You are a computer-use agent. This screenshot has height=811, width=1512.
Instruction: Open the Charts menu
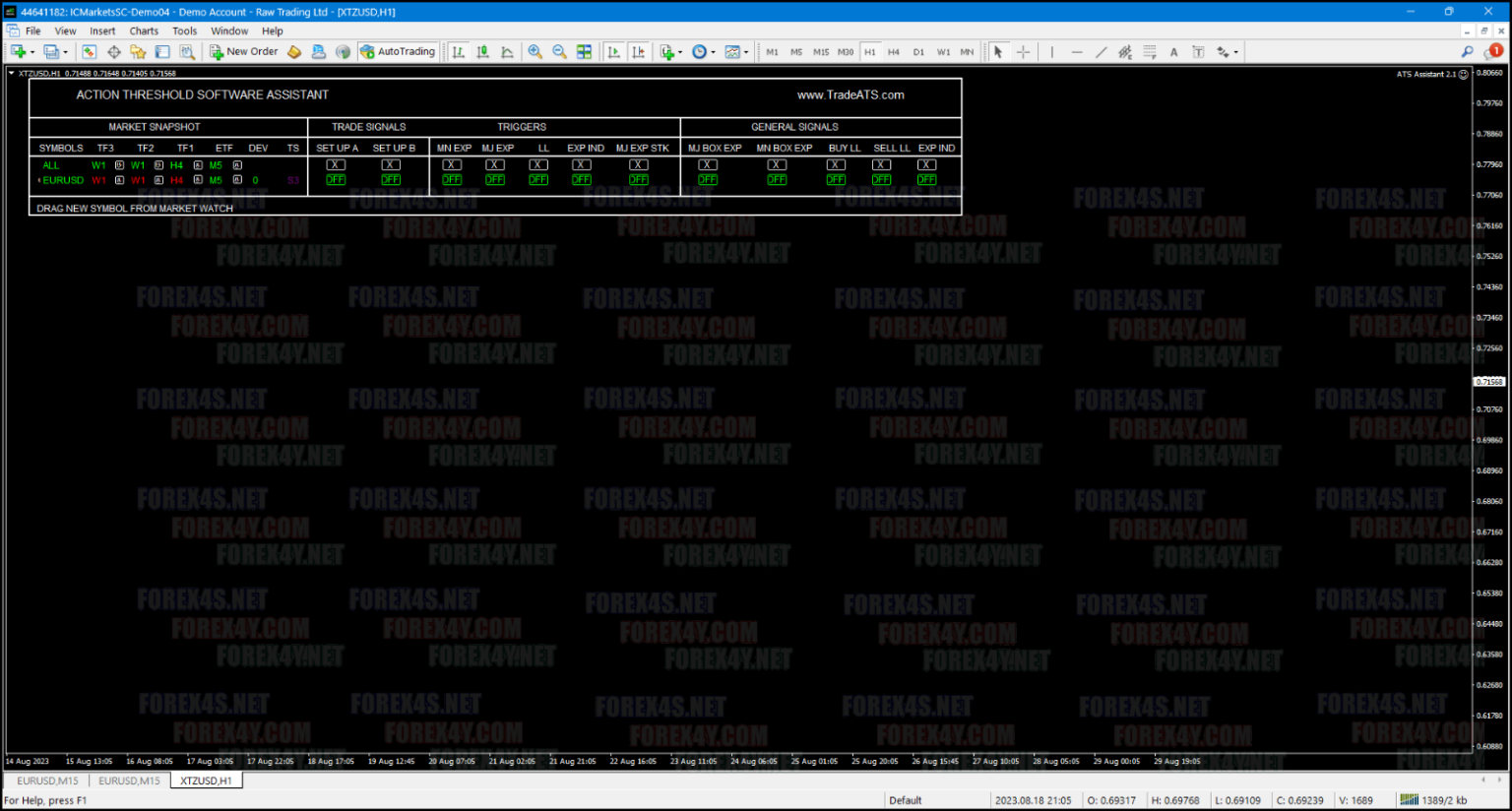click(x=144, y=31)
